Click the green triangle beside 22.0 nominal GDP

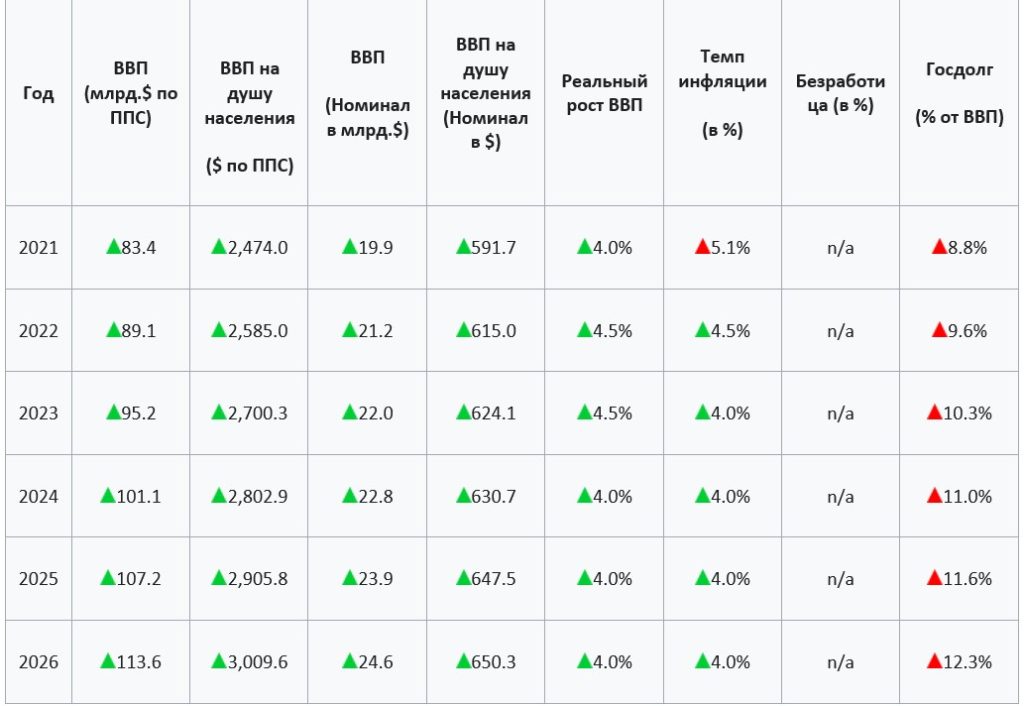coord(349,412)
